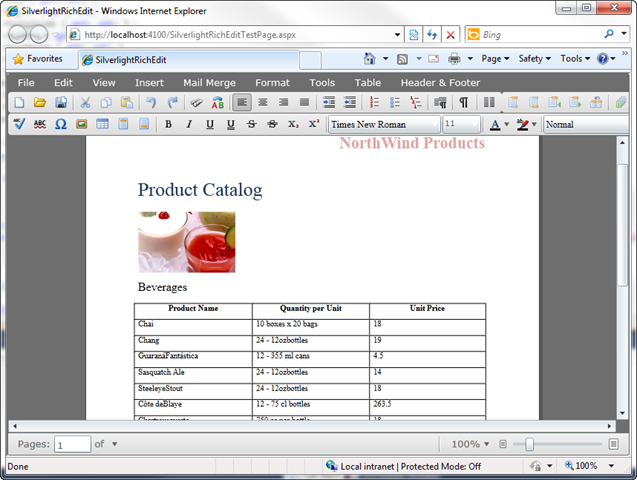Screen dimensions: 637x480
Task: Open Table menu
Action: (368, 83)
